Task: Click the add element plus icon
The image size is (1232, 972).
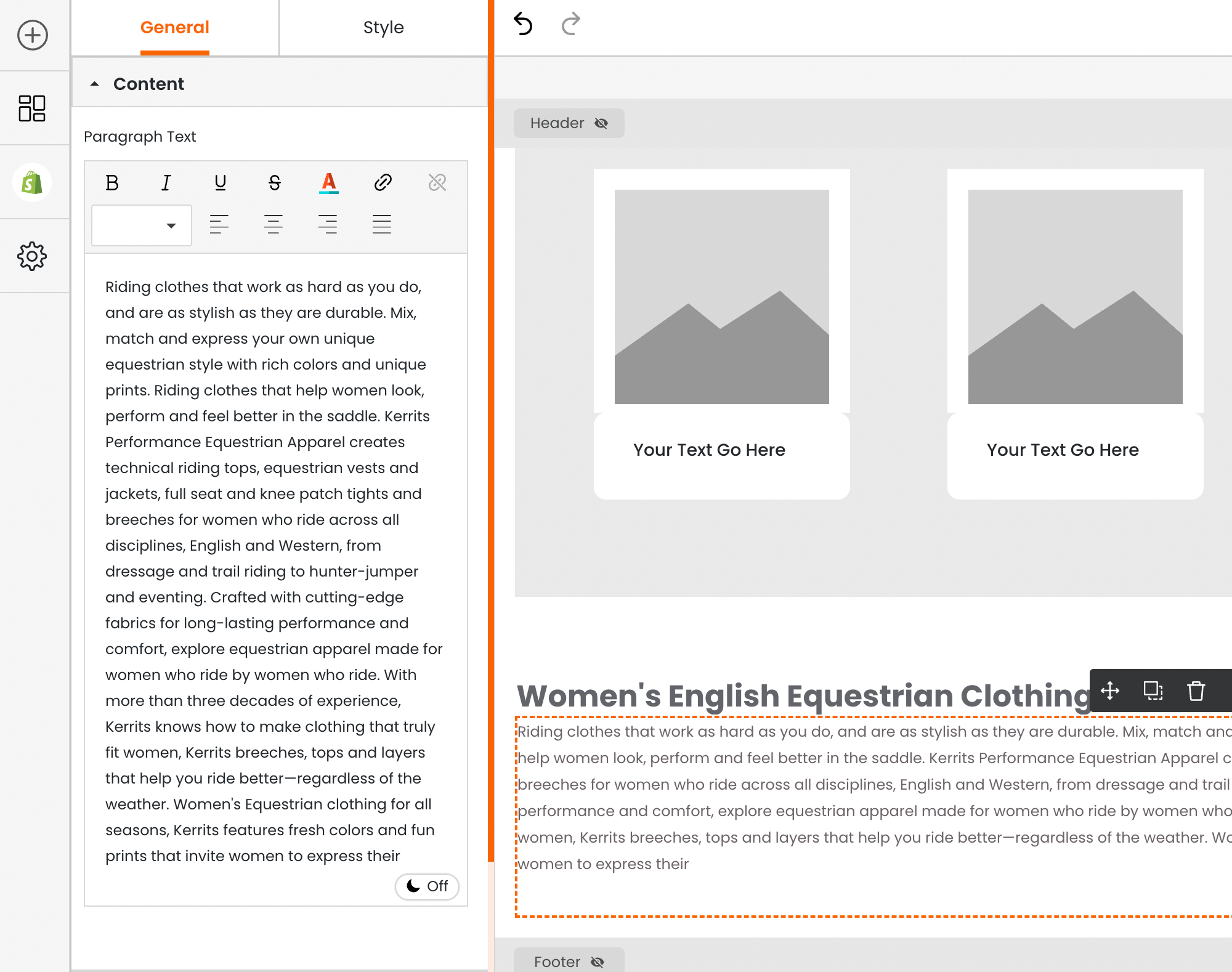Action: click(x=32, y=35)
